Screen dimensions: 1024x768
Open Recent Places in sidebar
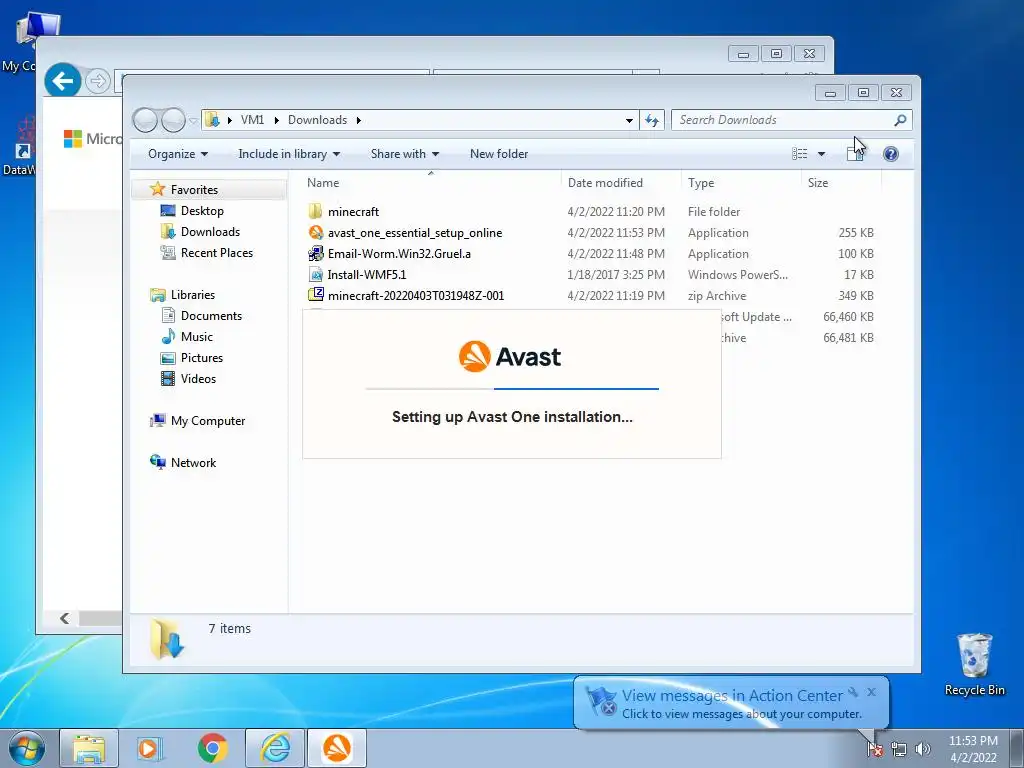click(216, 253)
